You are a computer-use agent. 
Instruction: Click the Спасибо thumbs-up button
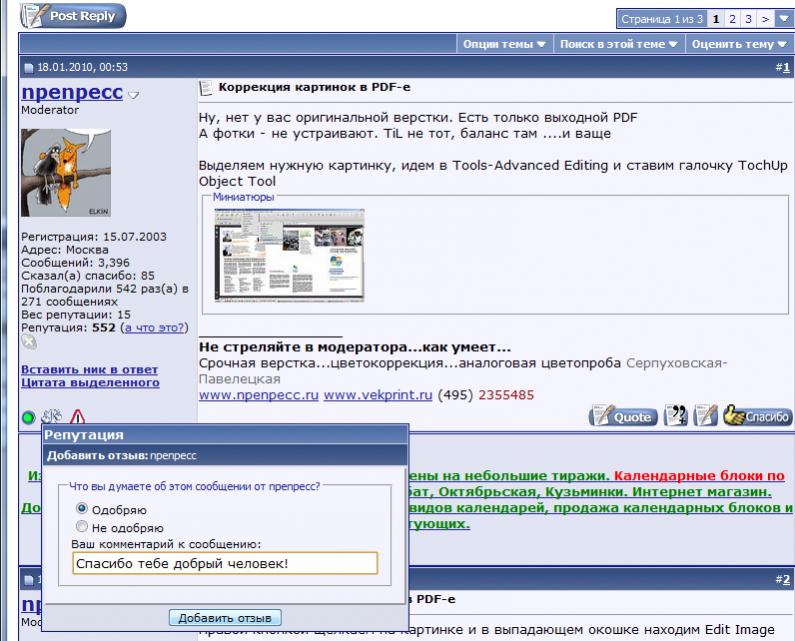[757, 417]
